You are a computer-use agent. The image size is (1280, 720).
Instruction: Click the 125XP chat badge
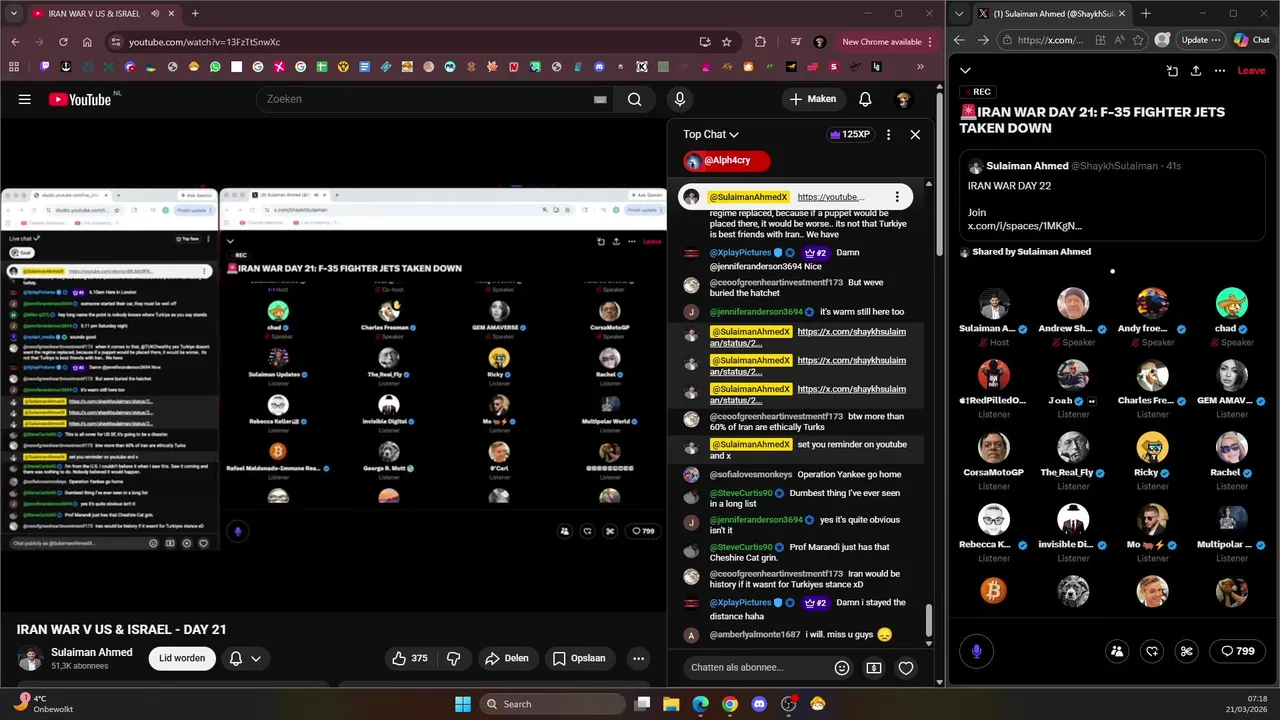[850, 134]
